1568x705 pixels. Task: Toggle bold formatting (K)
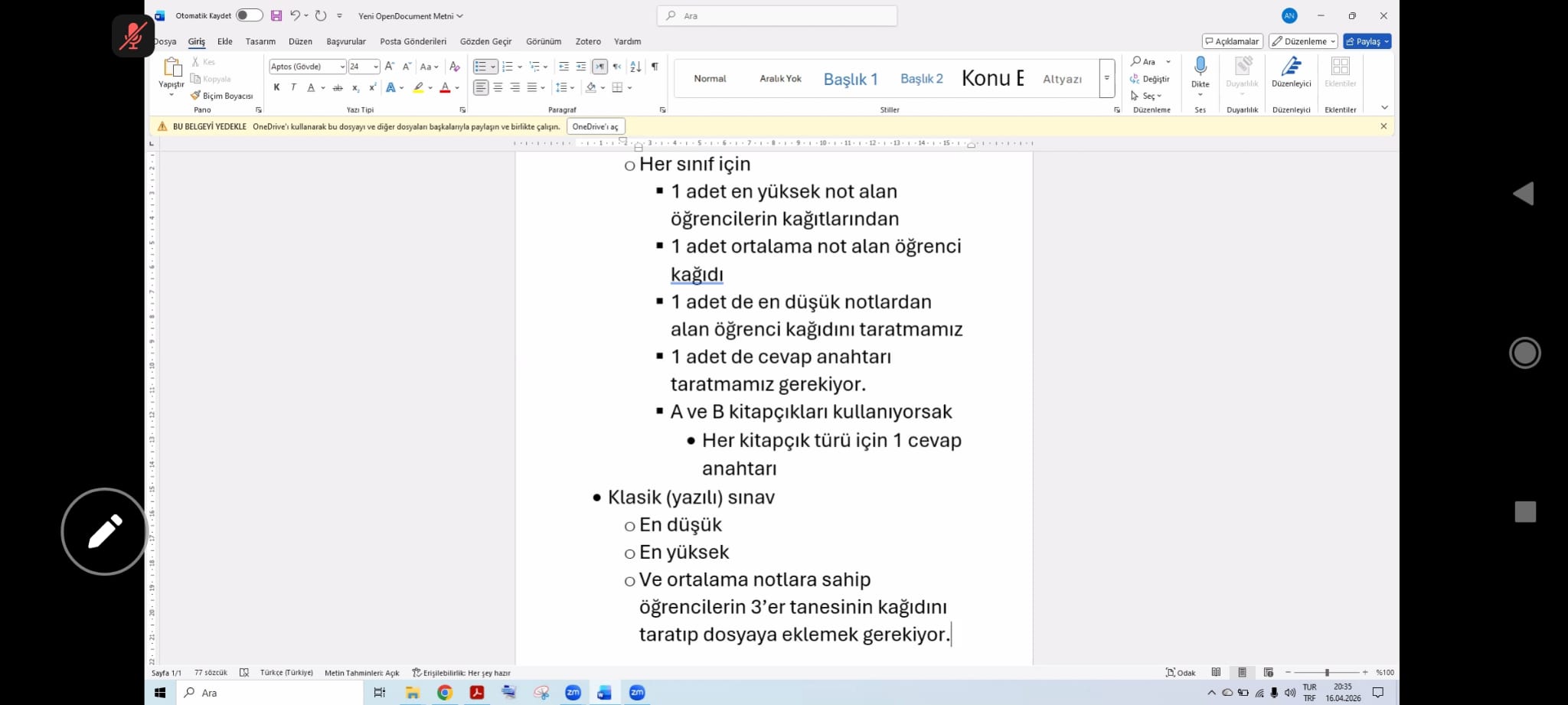click(x=276, y=88)
